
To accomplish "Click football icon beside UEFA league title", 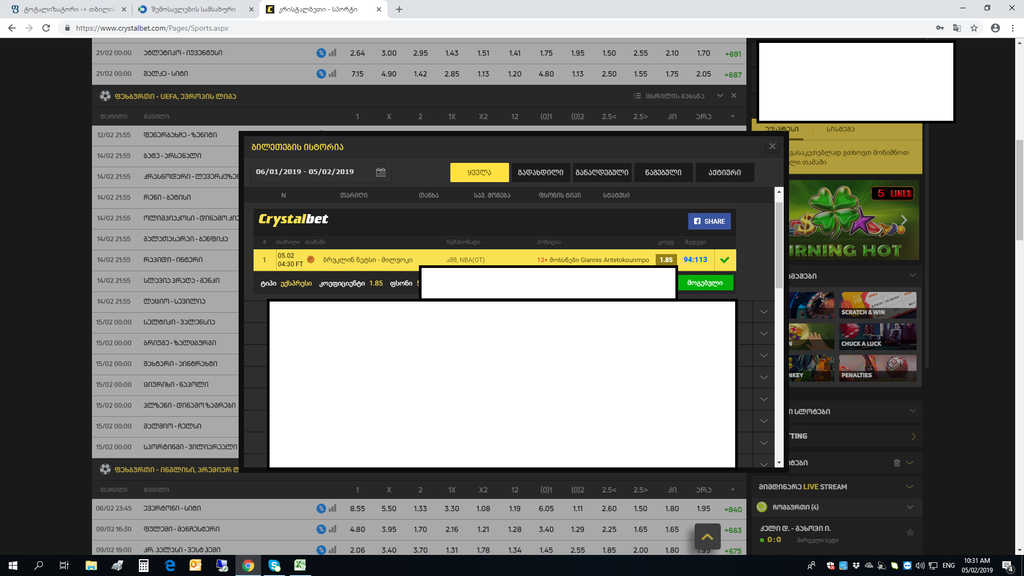I will [x=105, y=95].
